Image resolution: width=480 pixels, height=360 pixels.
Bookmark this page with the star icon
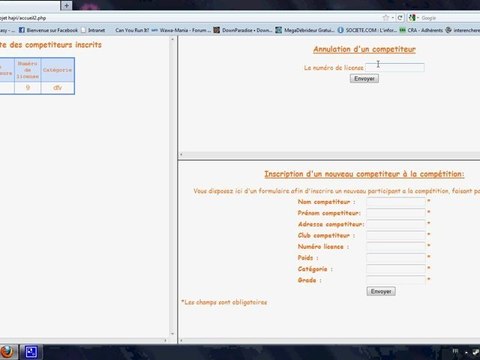coord(386,18)
